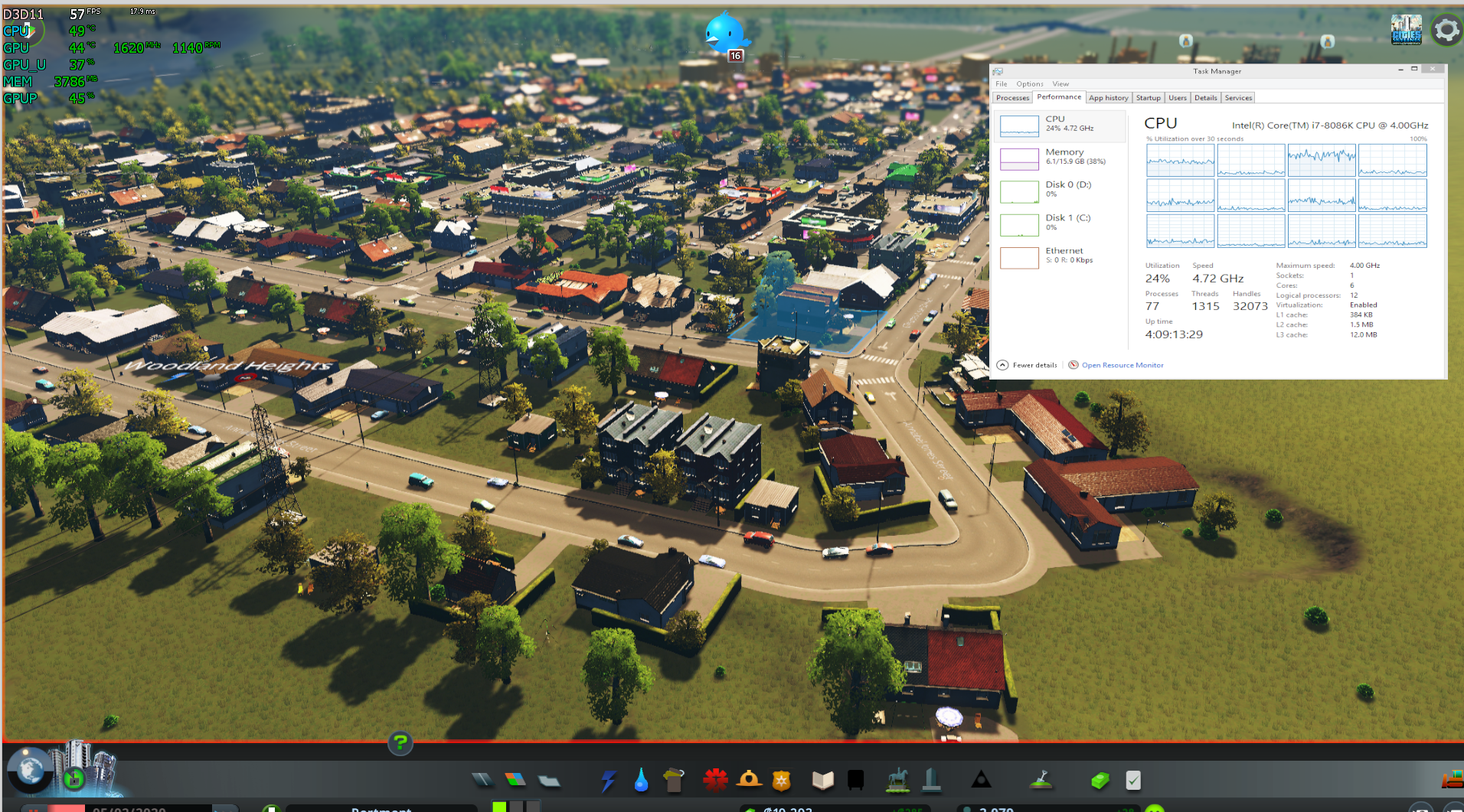This screenshot has width=1464, height=812.
Task: Open the Roads build menu
Action: coord(482,780)
